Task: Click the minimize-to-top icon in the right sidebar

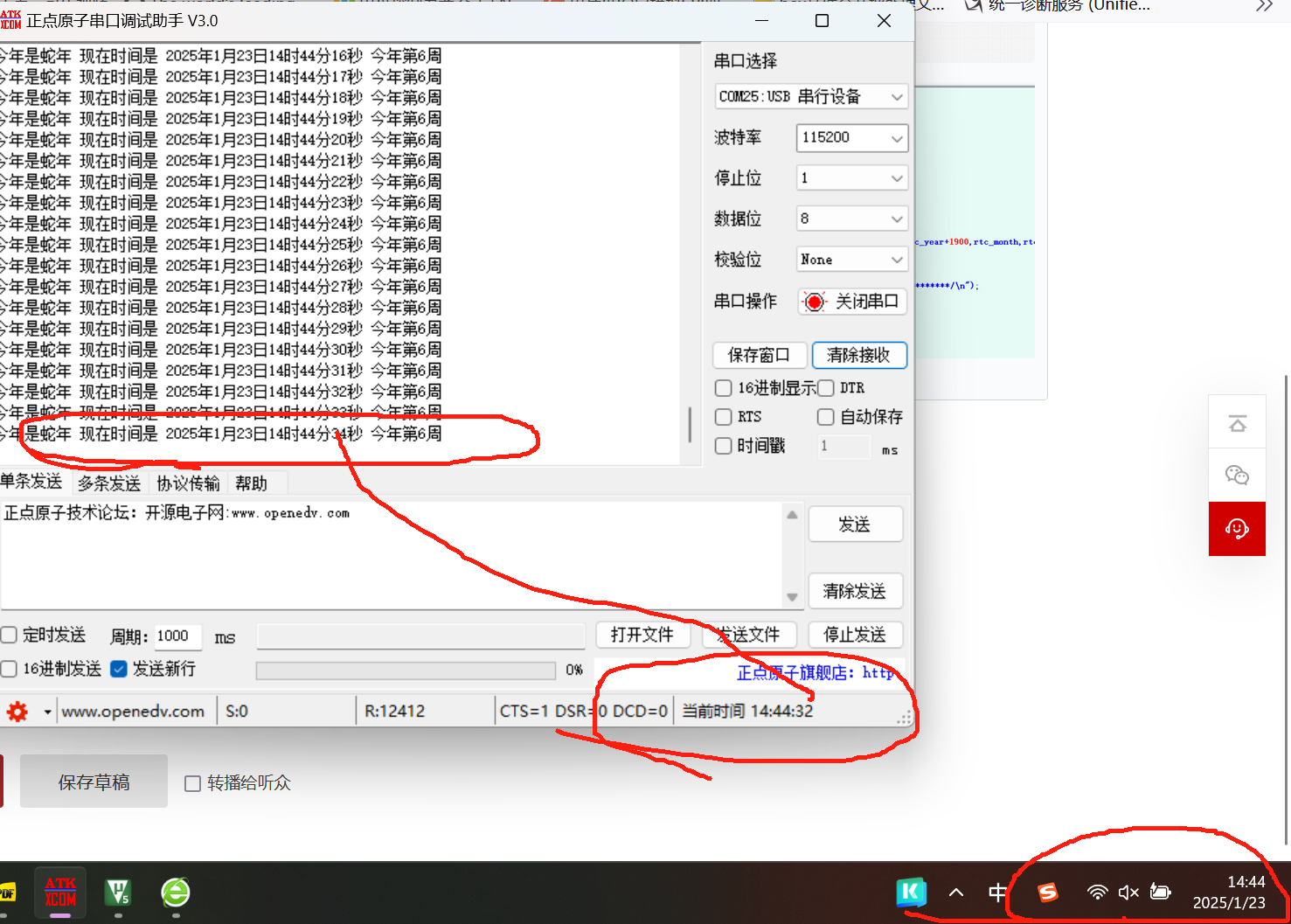Action: click(x=1236, y=422)
